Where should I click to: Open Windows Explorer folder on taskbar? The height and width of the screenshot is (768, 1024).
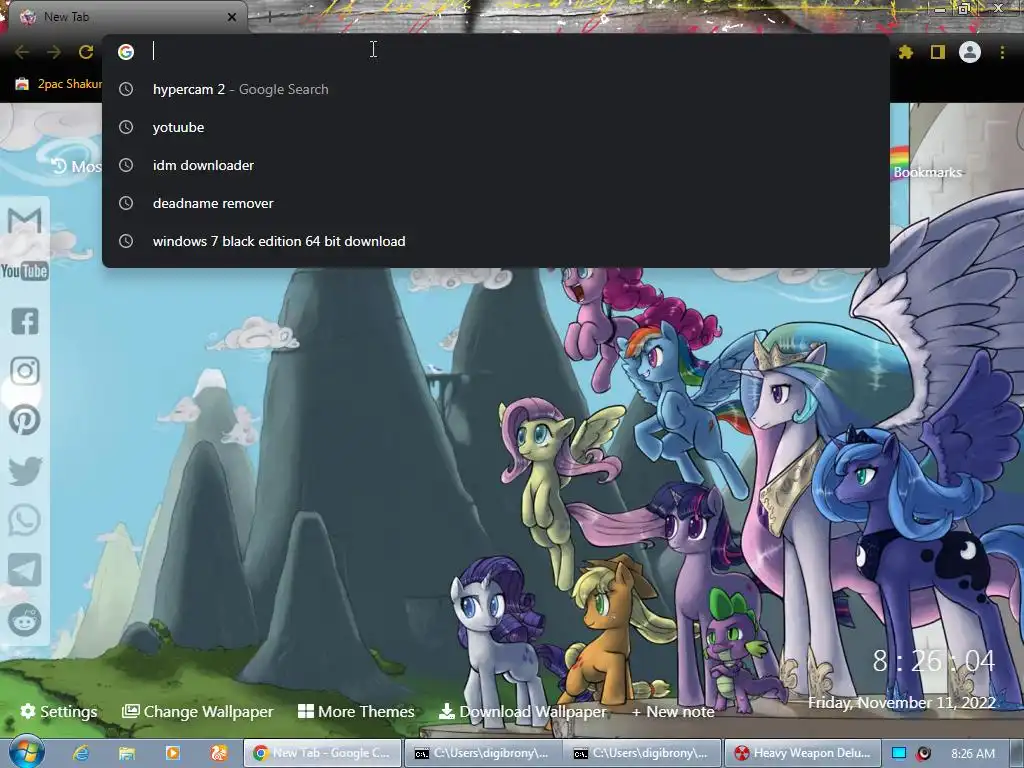(127, 753)
